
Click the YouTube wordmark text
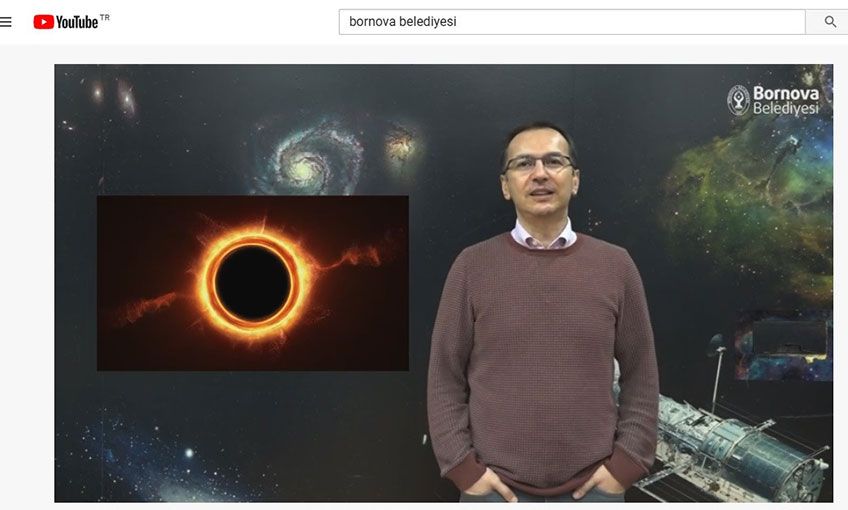[x=77, y=22]
